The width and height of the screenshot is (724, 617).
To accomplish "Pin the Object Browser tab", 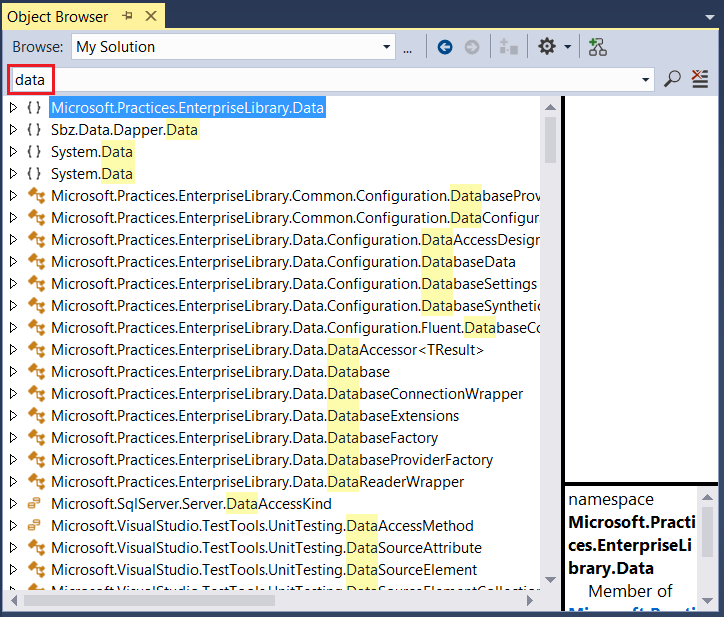I will 127,16.
